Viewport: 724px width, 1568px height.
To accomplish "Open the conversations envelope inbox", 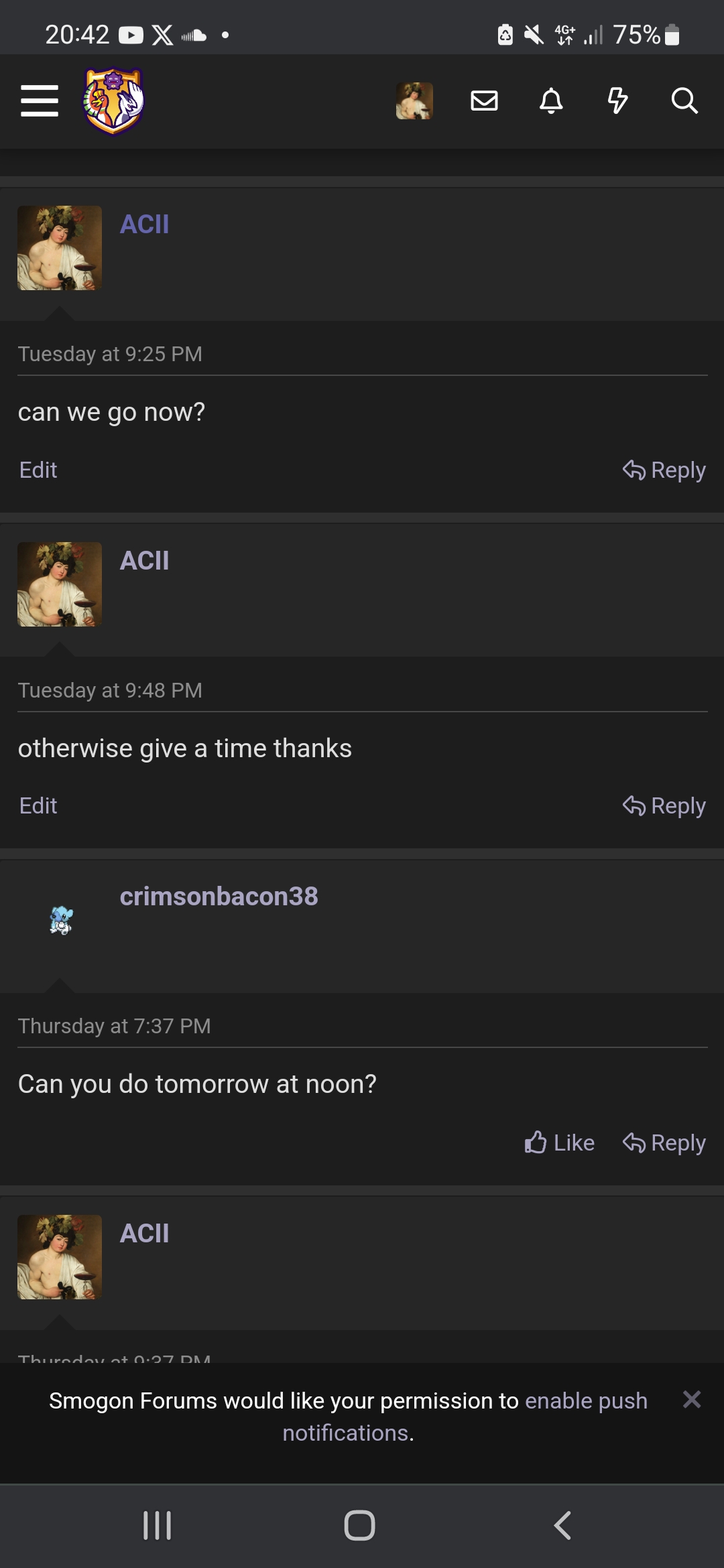I will [x=484, y=101].
